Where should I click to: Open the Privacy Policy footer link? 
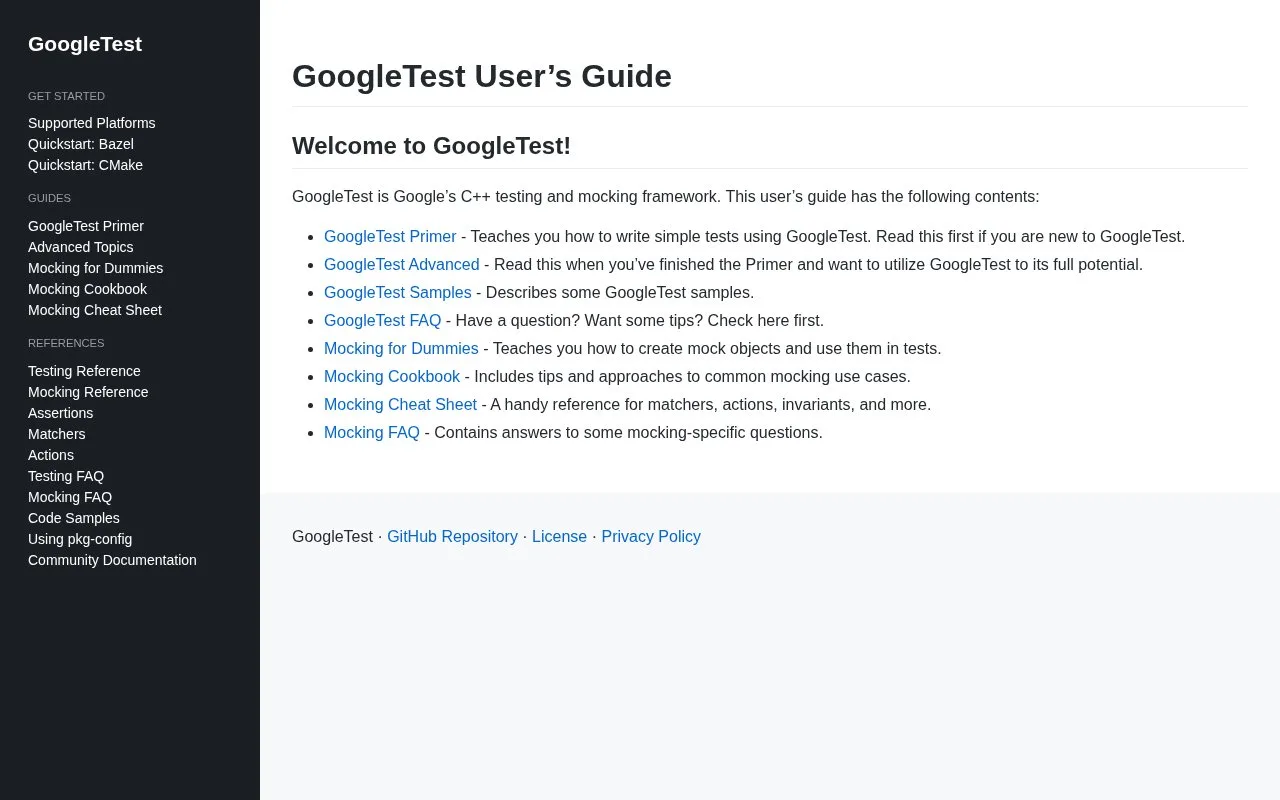[651, 537]
